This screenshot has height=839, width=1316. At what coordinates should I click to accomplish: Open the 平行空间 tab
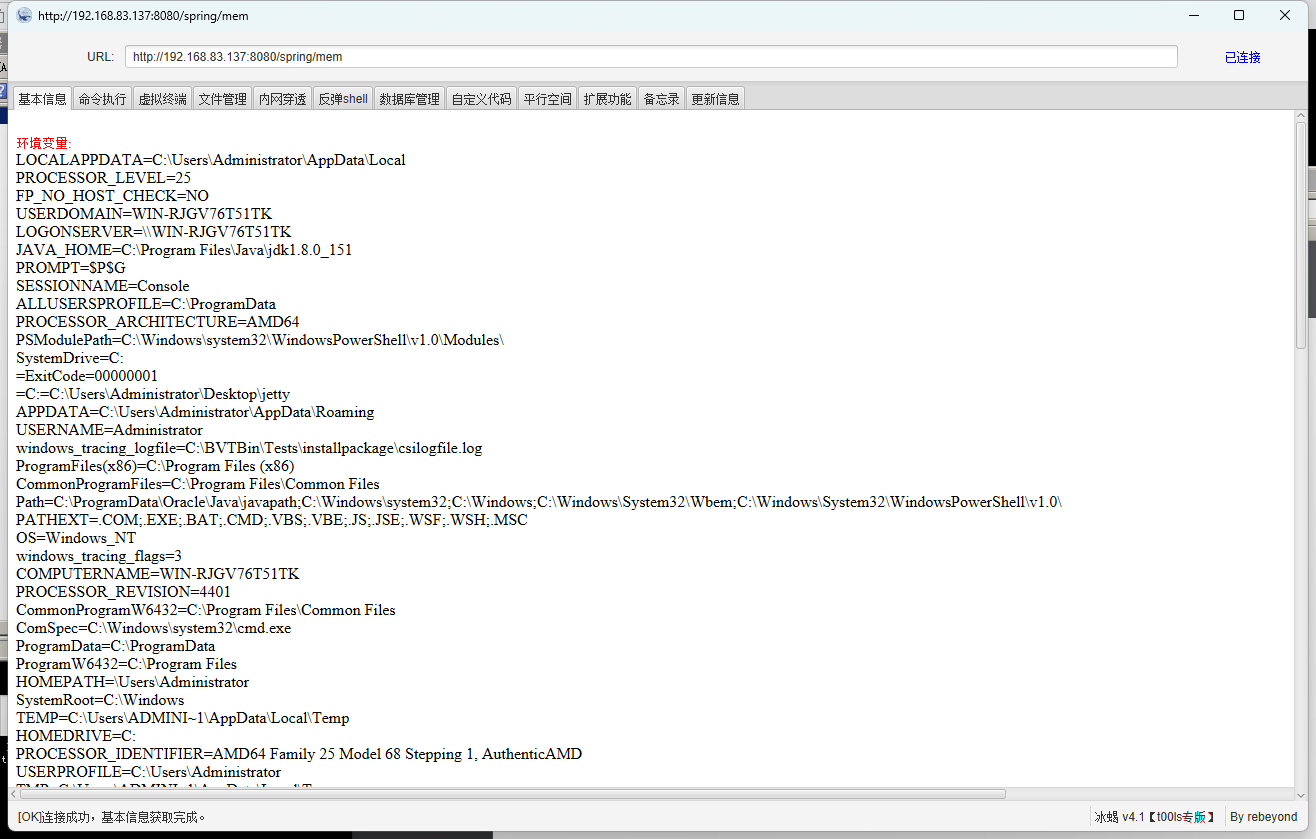pos(547,99)
